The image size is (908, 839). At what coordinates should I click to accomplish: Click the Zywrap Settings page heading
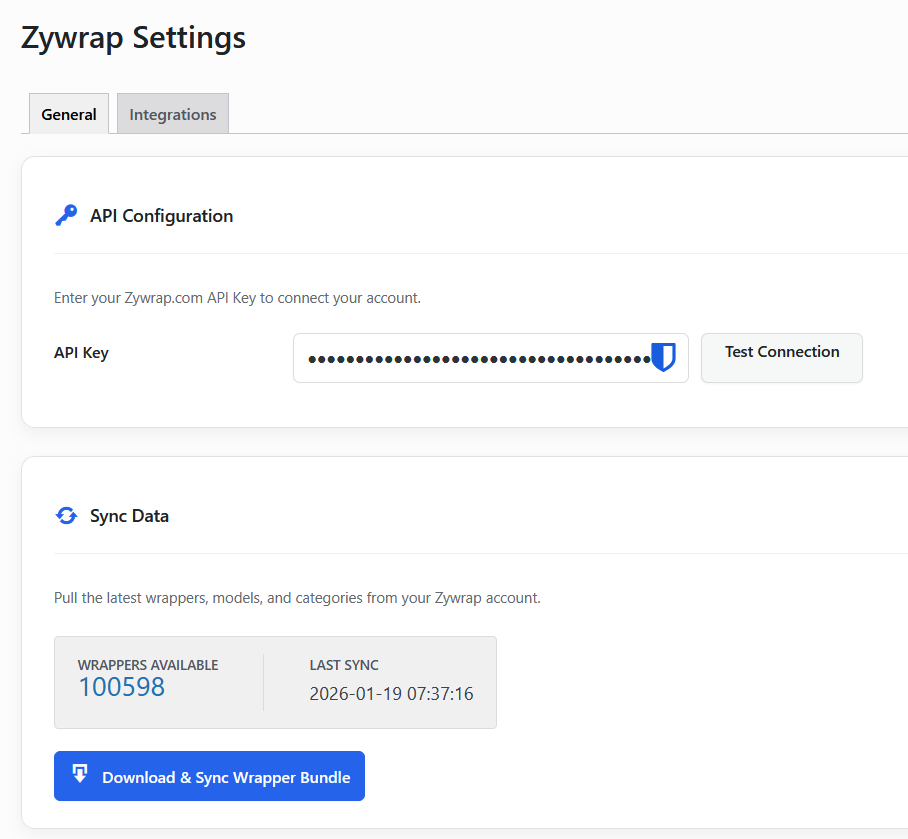pyautogui.click(x=133, y=37)
